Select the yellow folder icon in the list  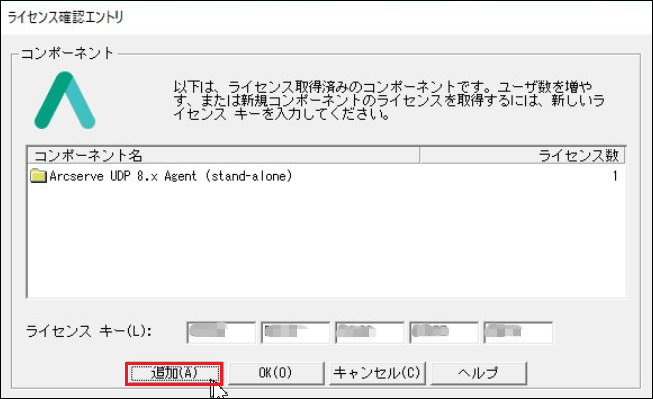point(38,176)
